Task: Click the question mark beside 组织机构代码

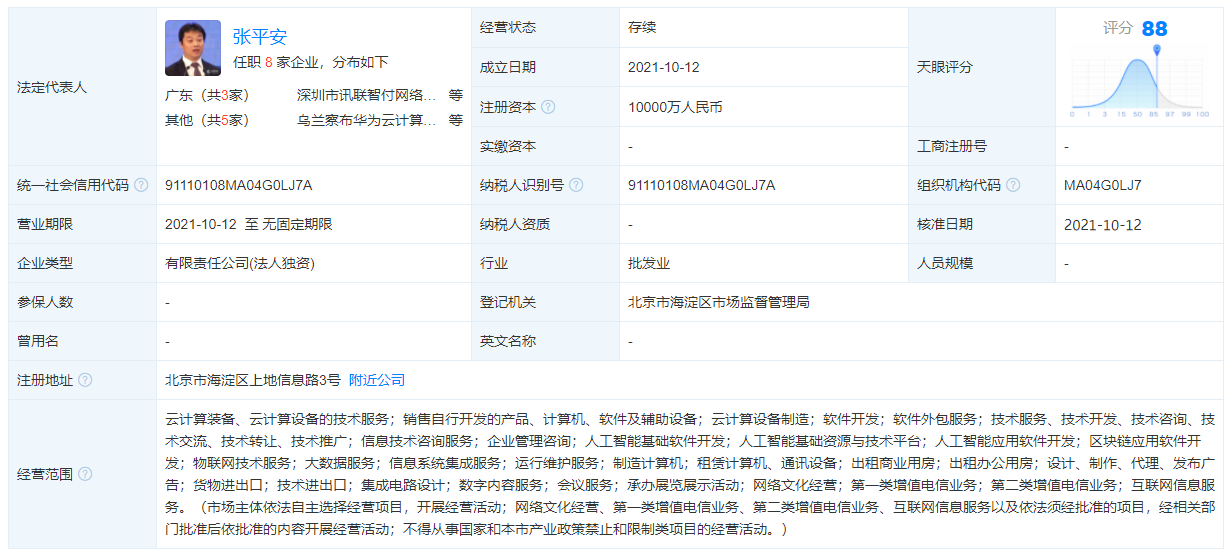Action: [1013, 185]
